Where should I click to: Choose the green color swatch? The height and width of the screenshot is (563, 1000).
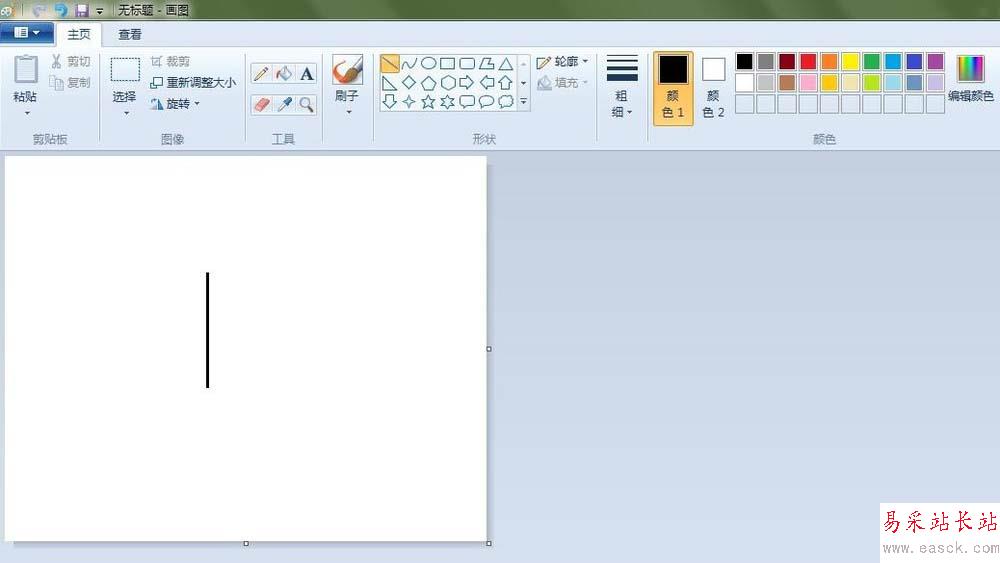coord(871,61)
